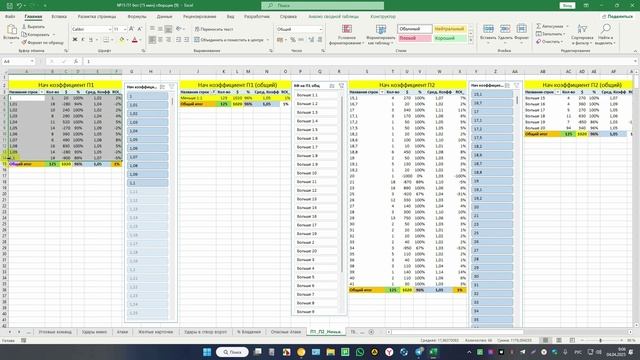Open the Name Box dropdown arrow

(x=31, y=61)
